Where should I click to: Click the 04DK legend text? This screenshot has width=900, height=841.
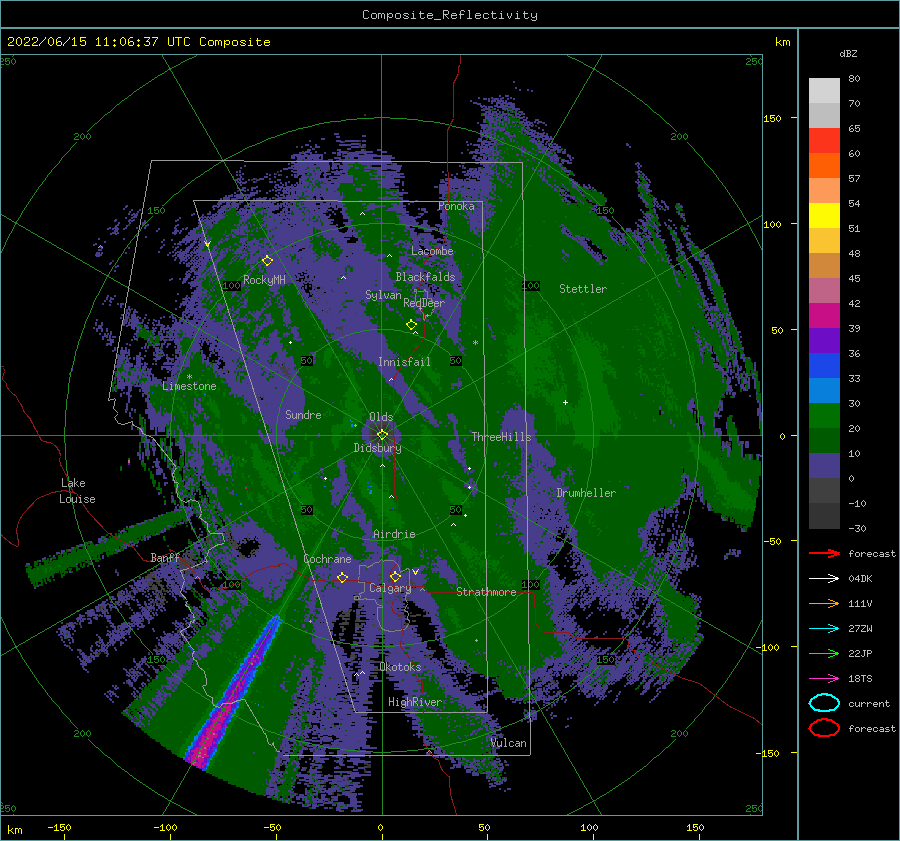pos(860,578)
